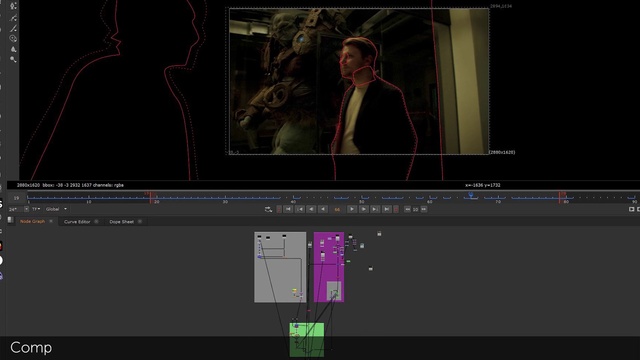Image resolution: width=640 pixels, height=360 pixels.
Task: Jump to the first frame
Action: click(288, 209)
